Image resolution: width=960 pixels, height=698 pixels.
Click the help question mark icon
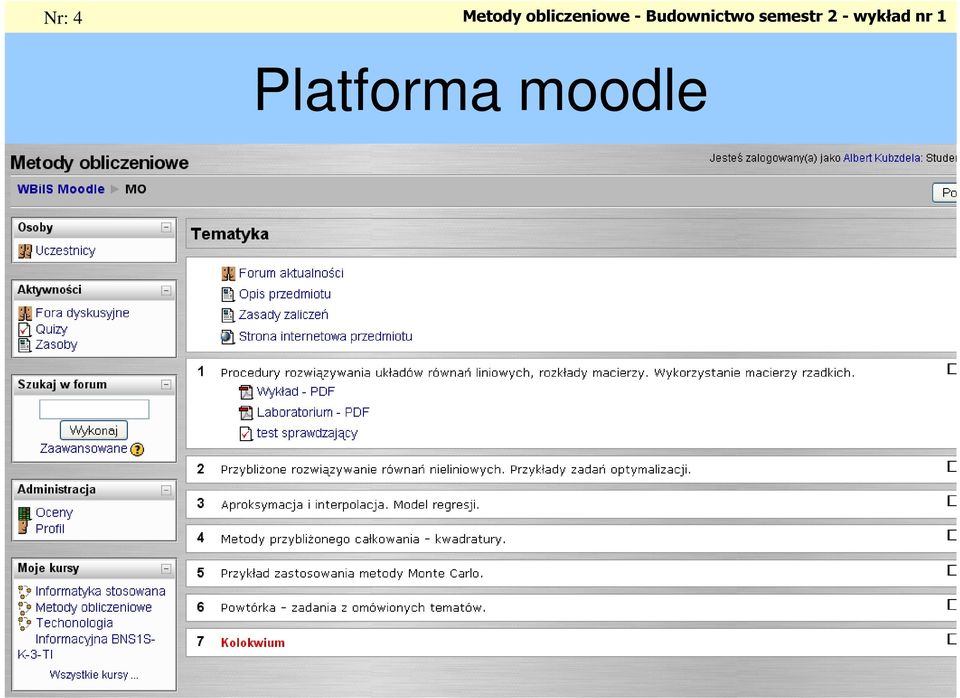pos(137,449)
